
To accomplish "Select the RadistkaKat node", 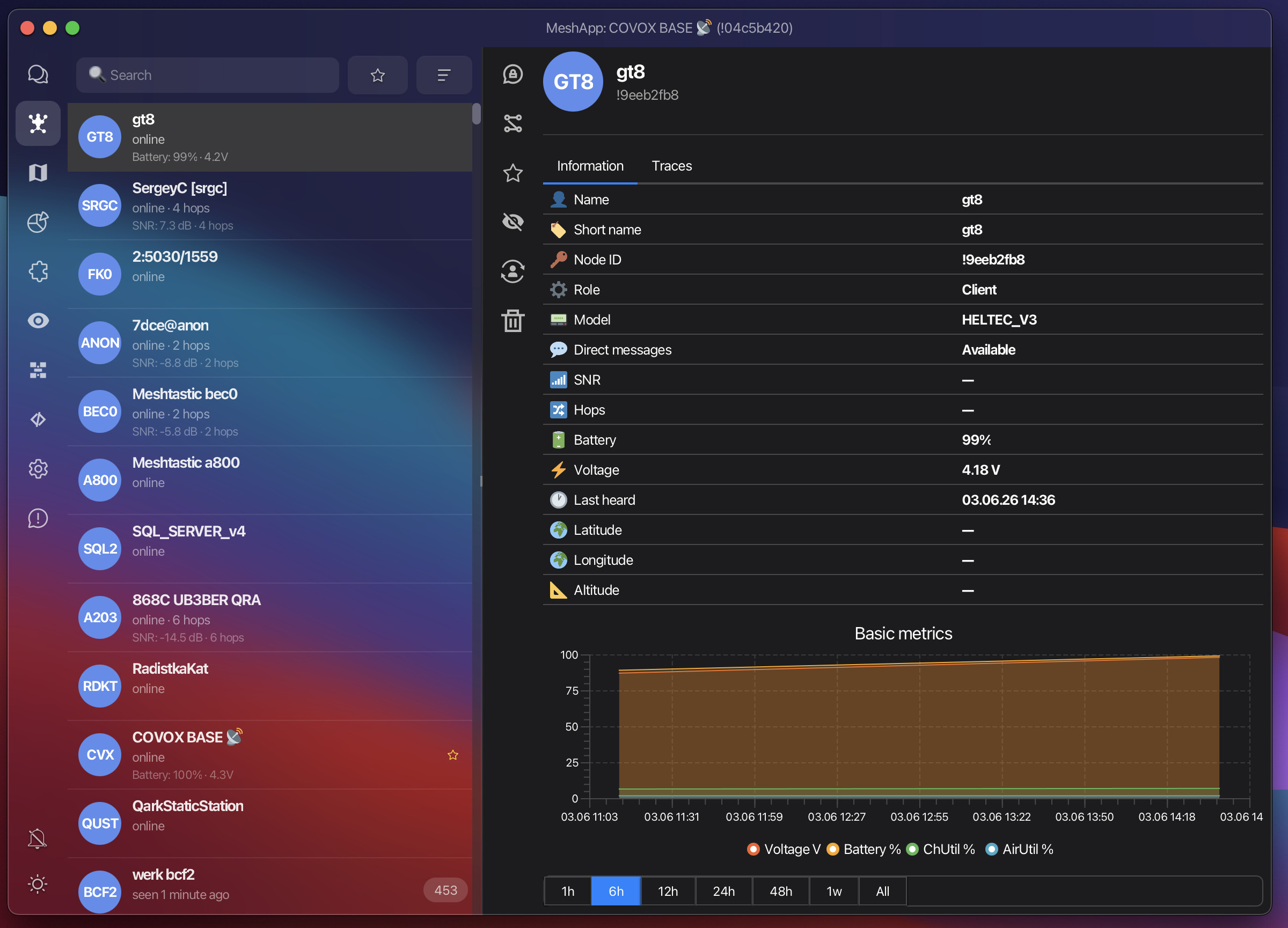I will [x=270, y=687].
